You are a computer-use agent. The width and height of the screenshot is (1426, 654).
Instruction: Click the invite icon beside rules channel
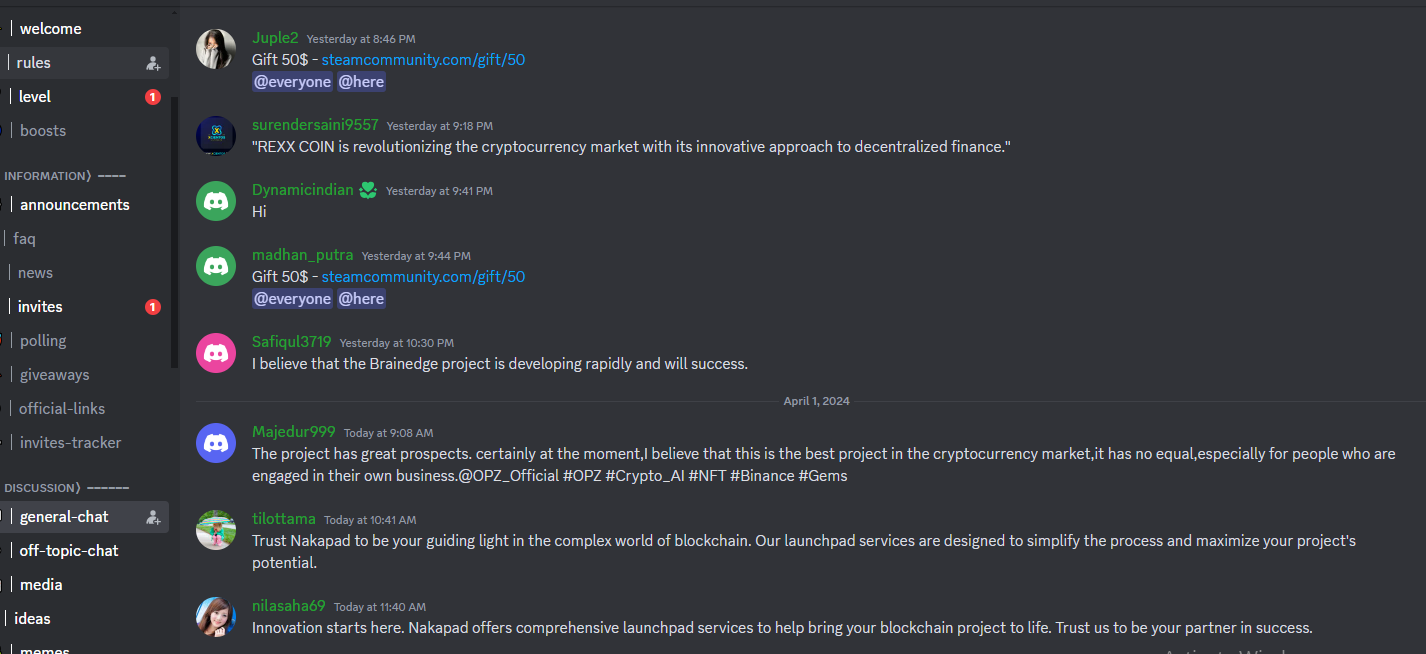153,63
